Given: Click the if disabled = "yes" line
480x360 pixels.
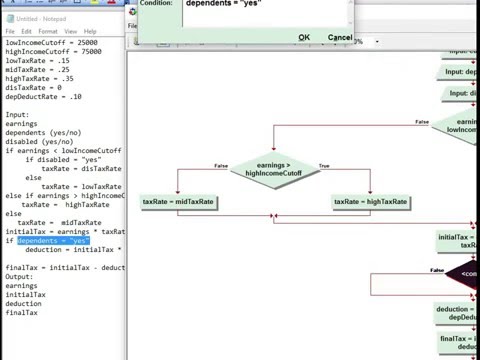Looking at the screenshot, I should (x=63, y=160).
